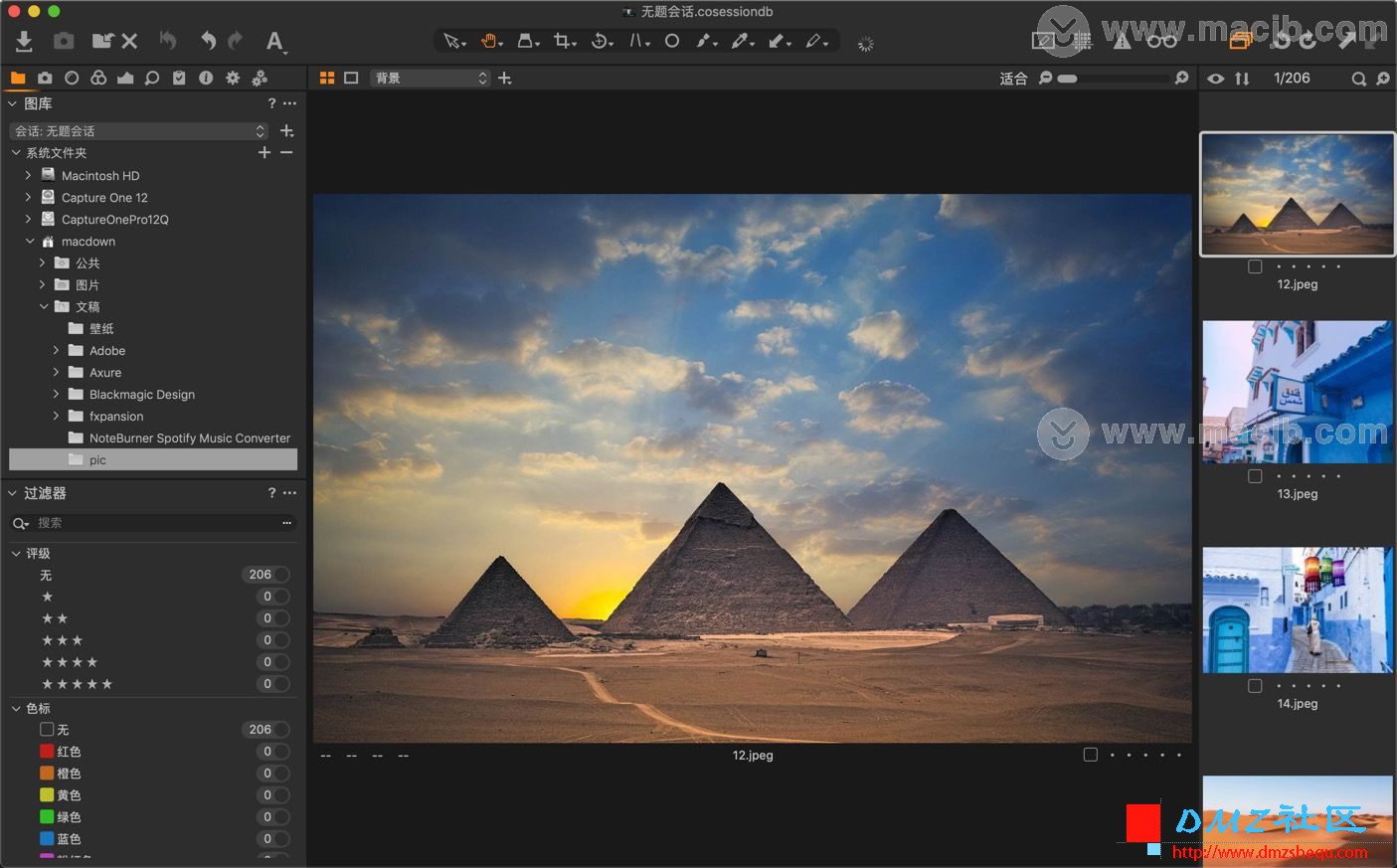Toggle color tag checkbox under 12.jpeg thumbnail
Screen dimensions: 1397x868
click(1255, 266)
